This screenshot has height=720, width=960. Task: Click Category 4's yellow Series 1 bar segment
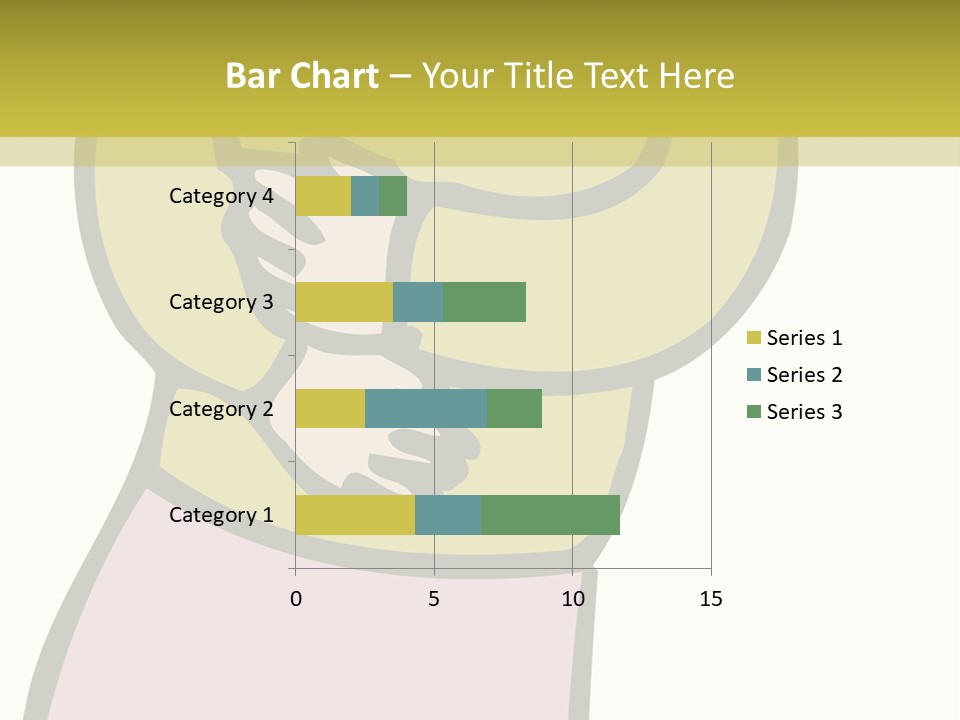[x=323, y=196]
